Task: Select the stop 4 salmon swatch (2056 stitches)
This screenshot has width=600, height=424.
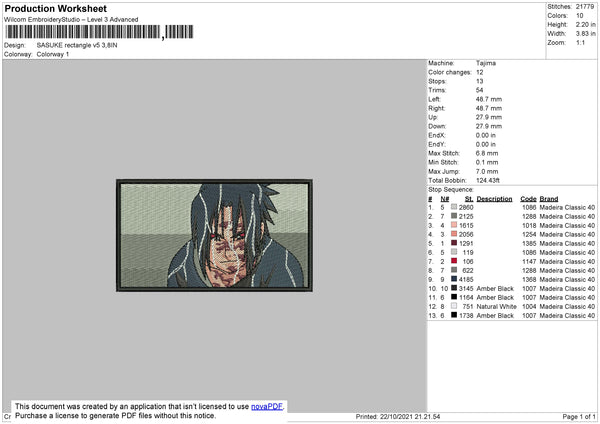Action: [454, 234]
